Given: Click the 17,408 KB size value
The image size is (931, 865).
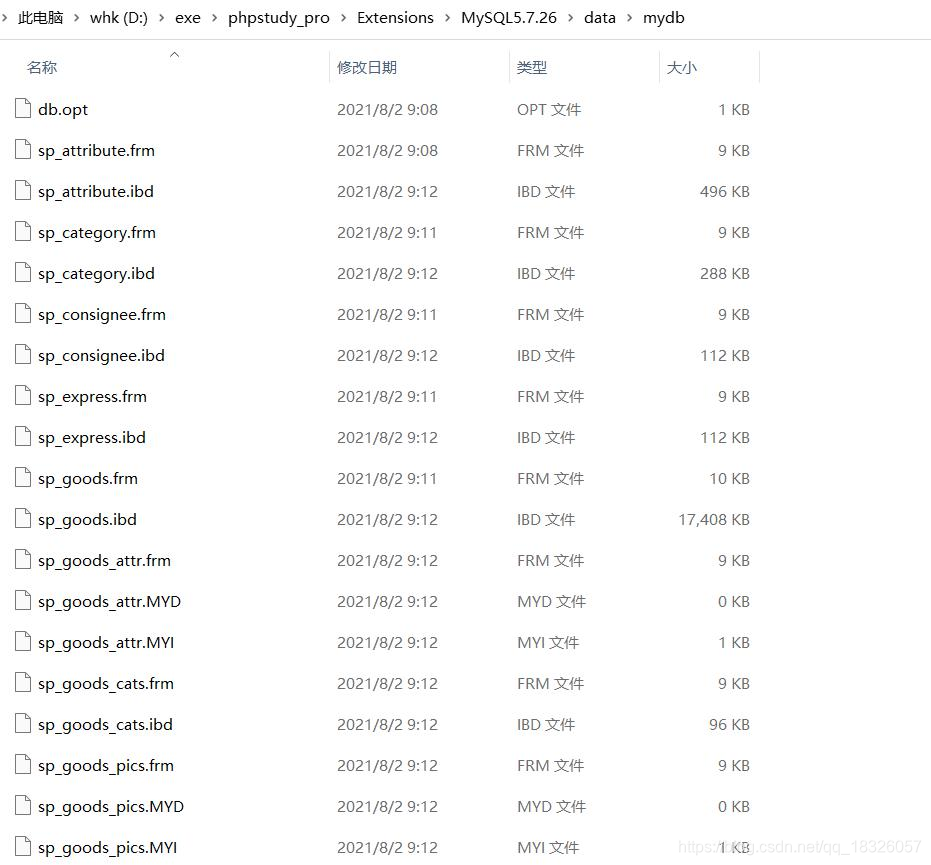Looking at the screenshot, I should tap(714, 519).
